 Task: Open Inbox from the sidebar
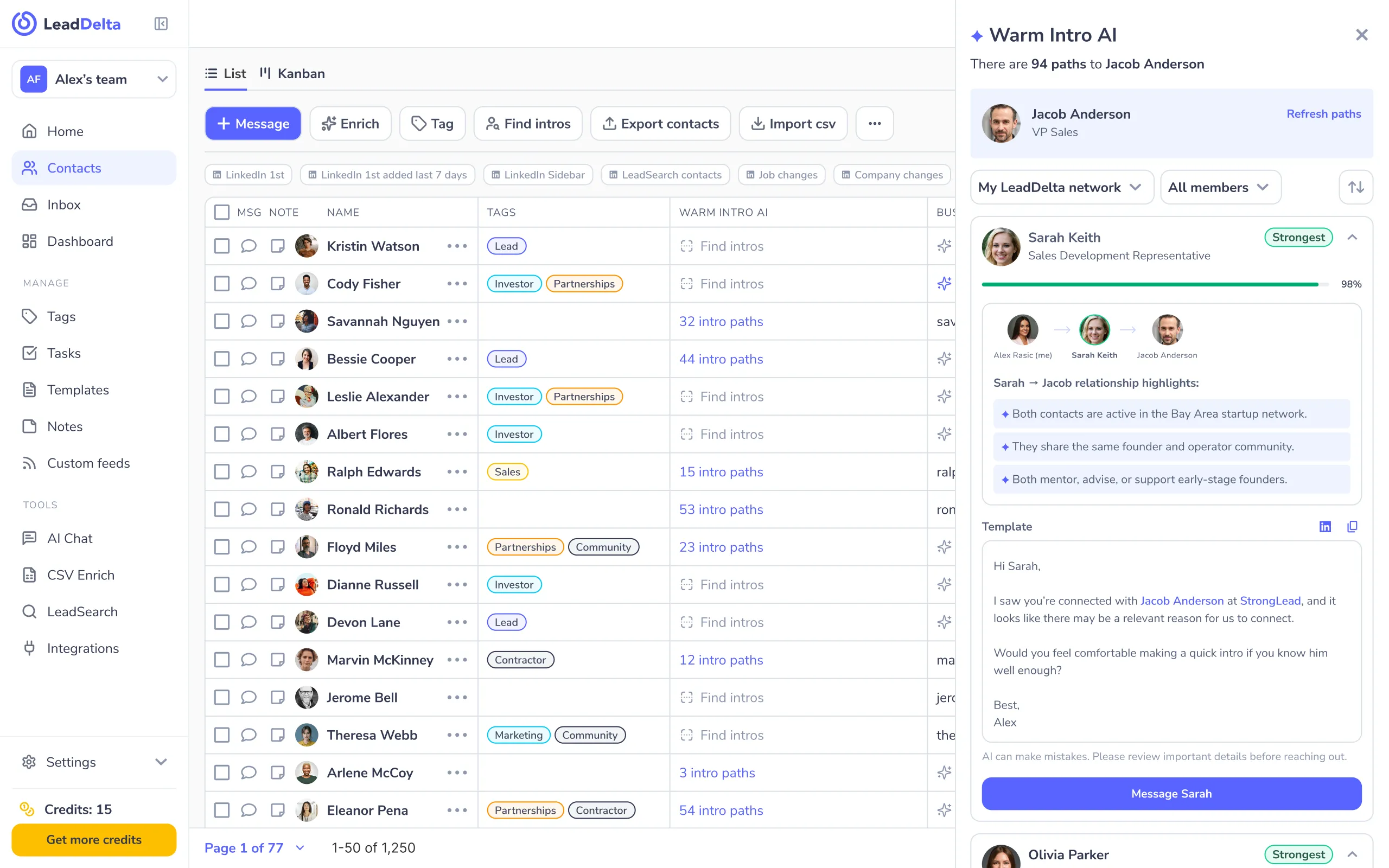point(94,205)
